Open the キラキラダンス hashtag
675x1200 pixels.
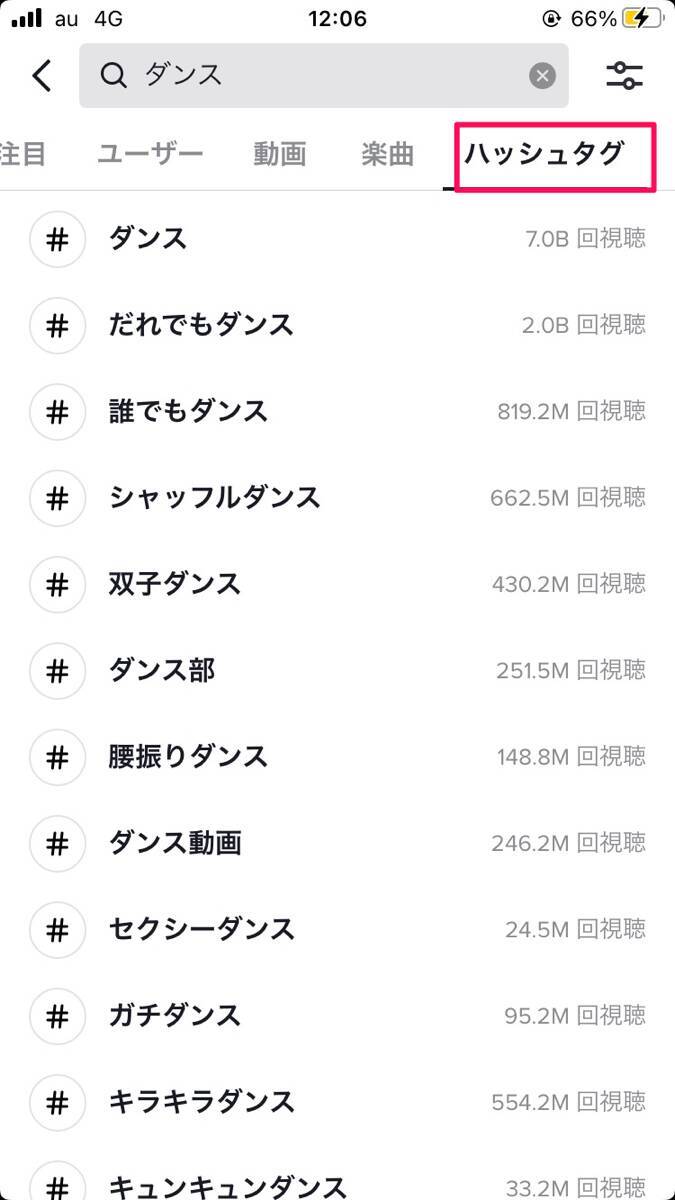(201, 1102)
